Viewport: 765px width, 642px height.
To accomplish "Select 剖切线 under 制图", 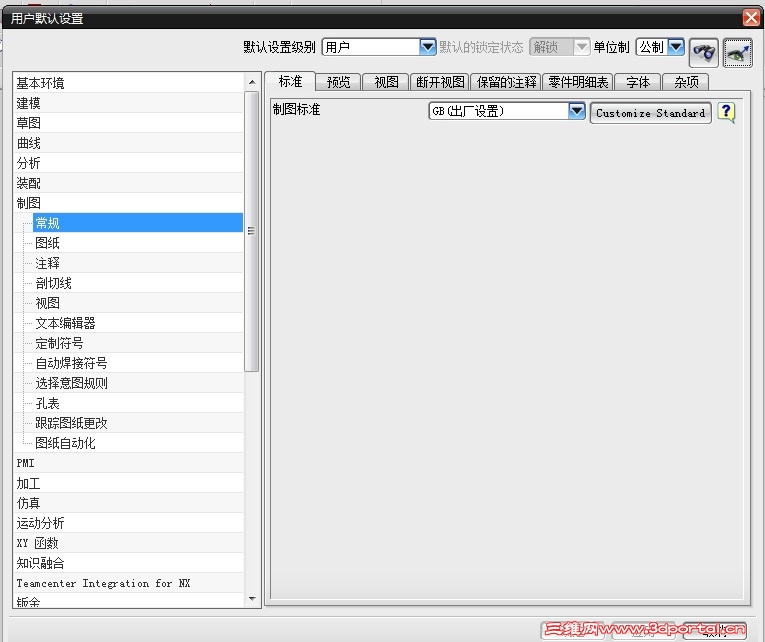I will coord(138,283).
